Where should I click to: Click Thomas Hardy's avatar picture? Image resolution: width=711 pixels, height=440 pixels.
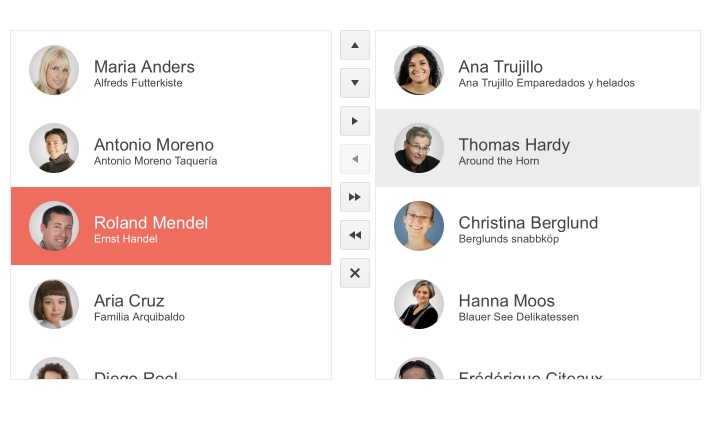tap(419, 148)
